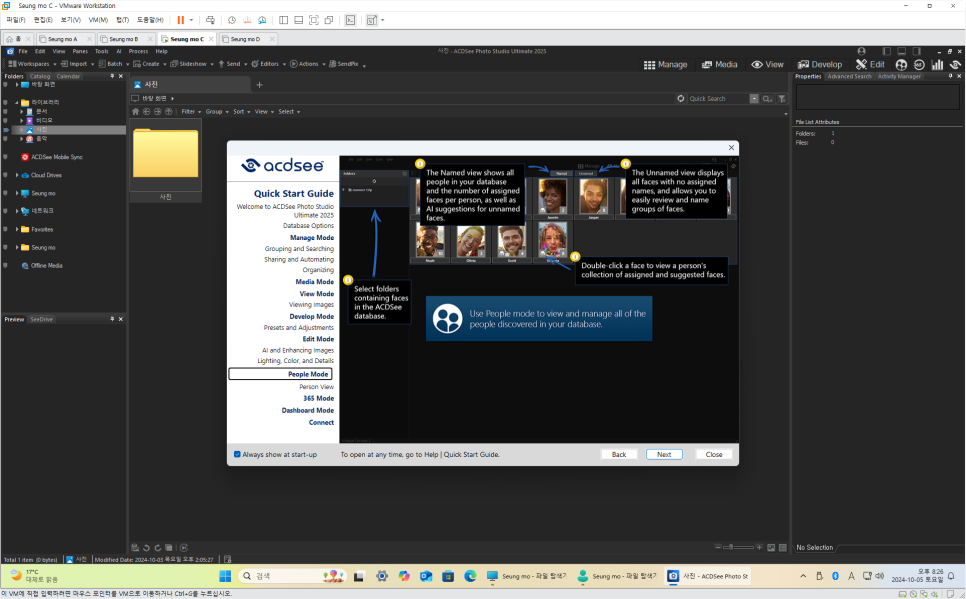Click the Back button

pyautogui.click(x=619, y=454)
